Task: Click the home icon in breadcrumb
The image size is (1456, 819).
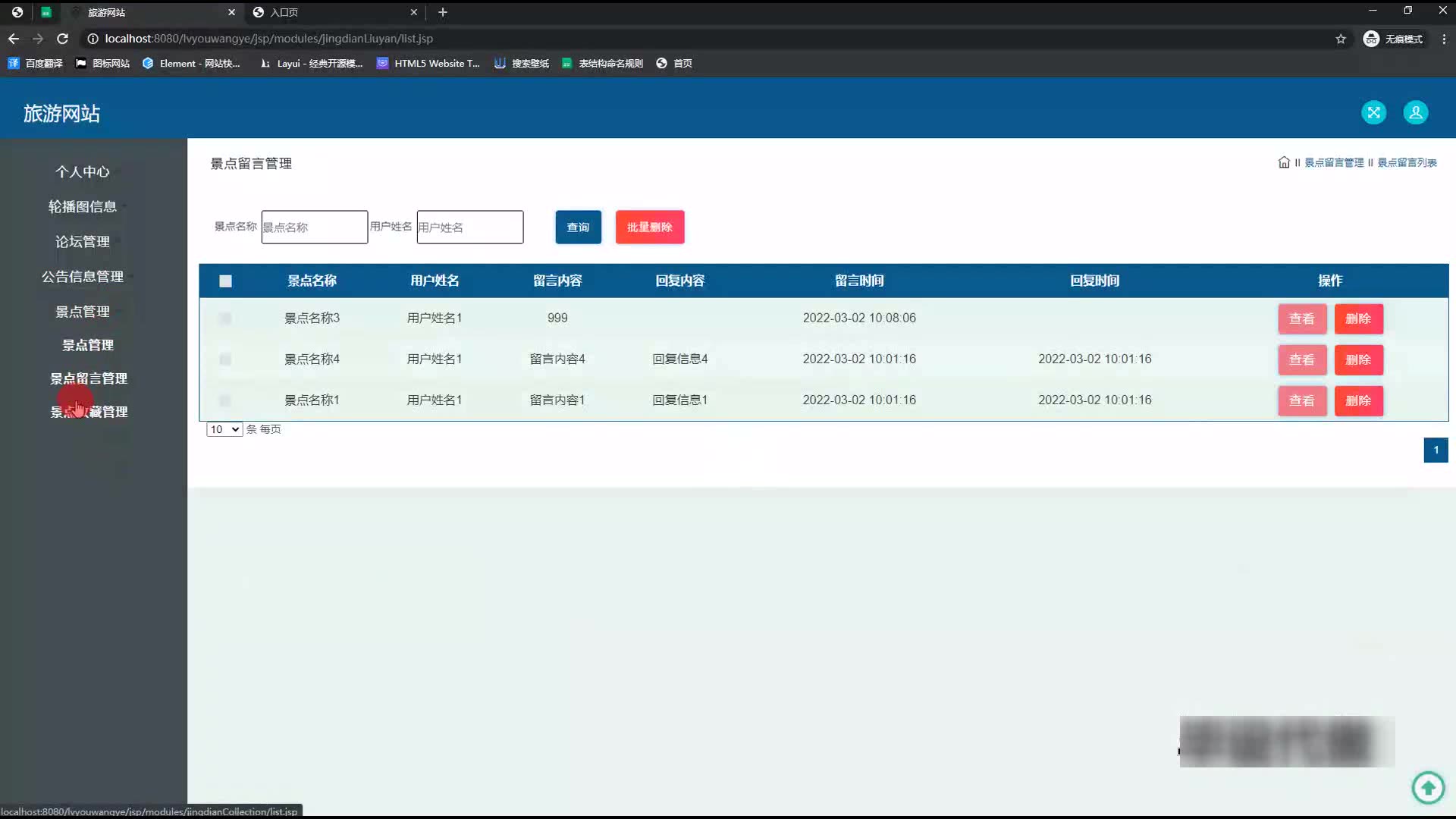Action: [x=1284, y=162]
